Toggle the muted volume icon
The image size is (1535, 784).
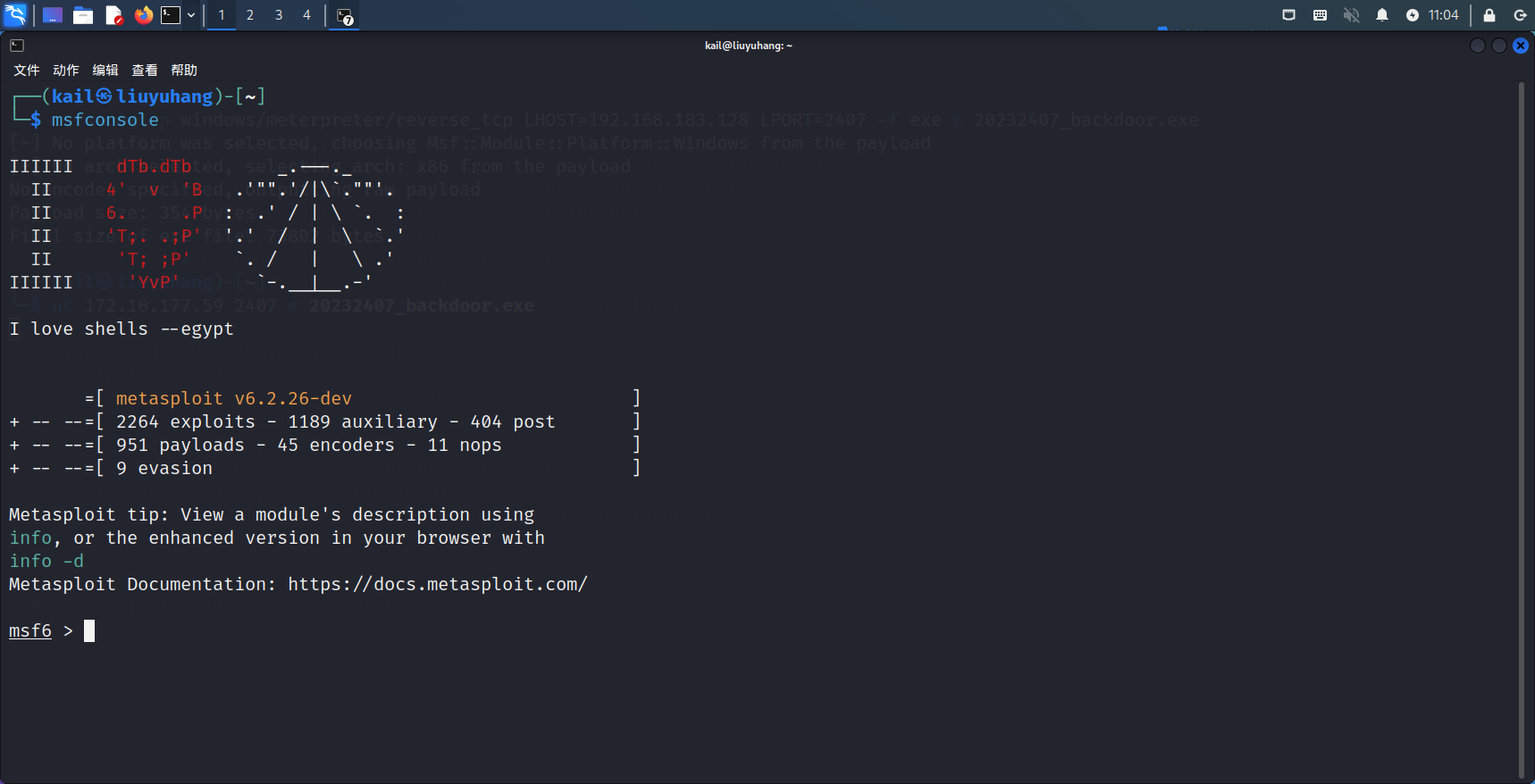tap(1351, 15)
